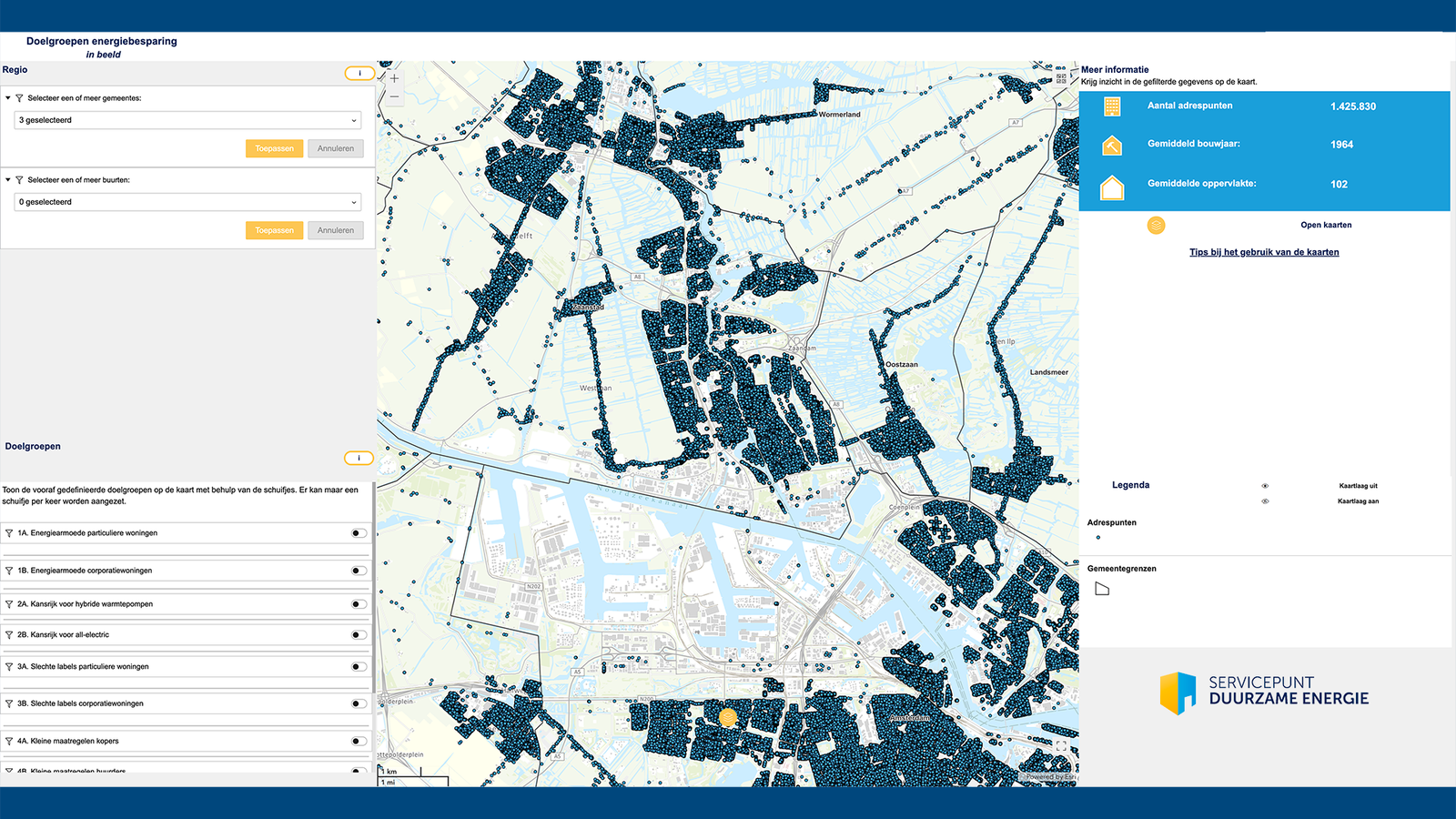
Task: Click the orange marker on the map
Action: pos(727,717)
